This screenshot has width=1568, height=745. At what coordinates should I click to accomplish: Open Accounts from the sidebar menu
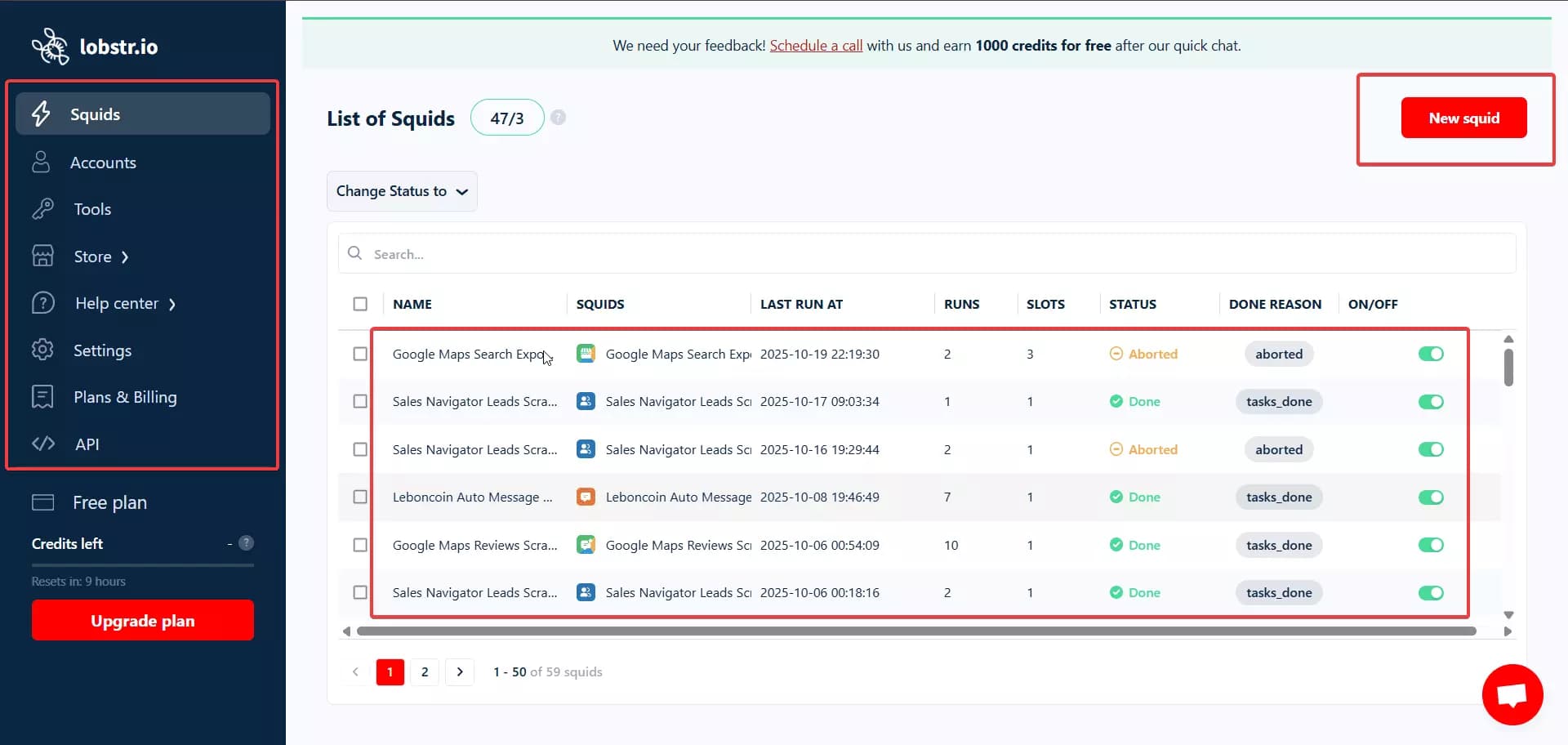click(105, 162)
